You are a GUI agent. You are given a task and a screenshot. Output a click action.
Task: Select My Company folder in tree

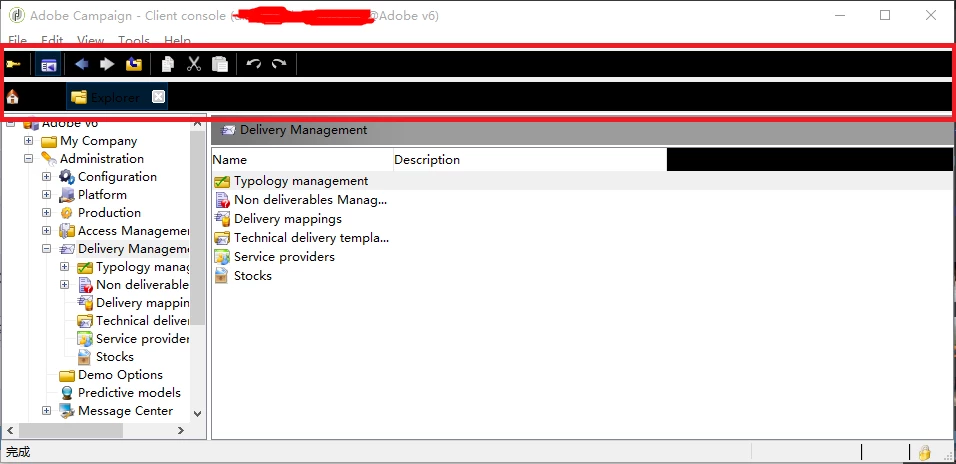[98, 141]
